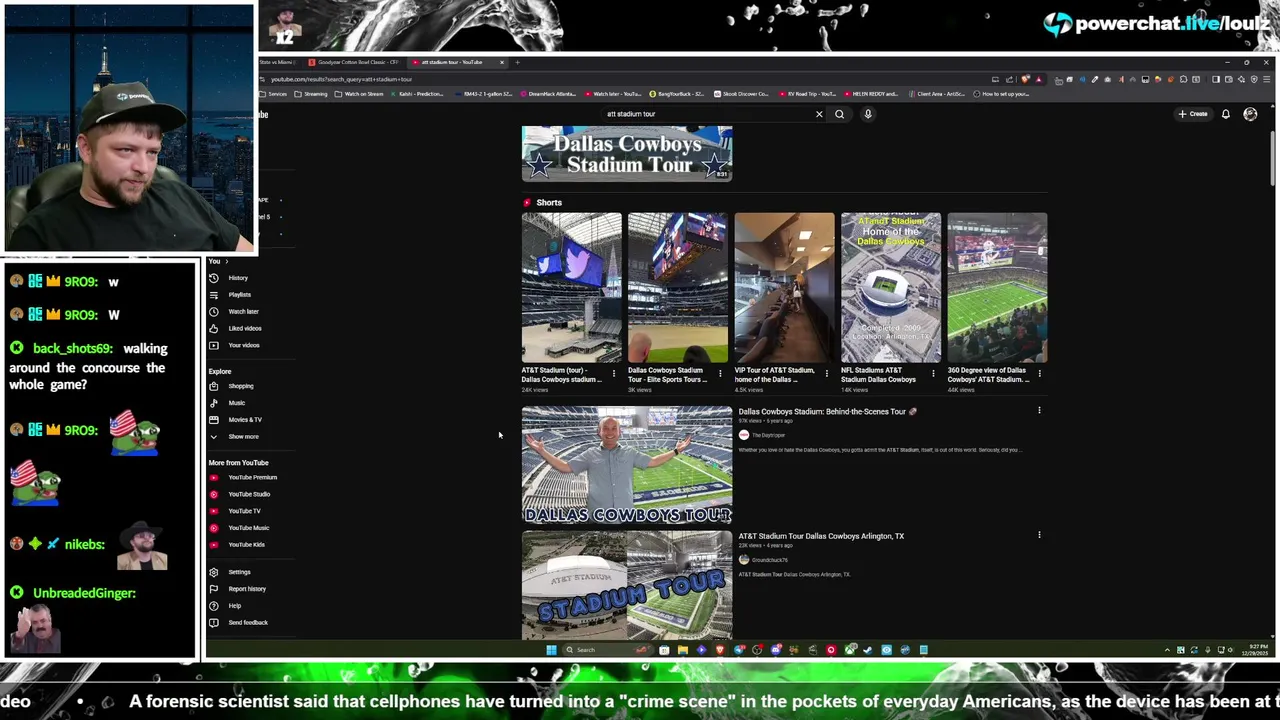
Task: Open Steam from the taskbar
Action: click(x=868, y=650)
